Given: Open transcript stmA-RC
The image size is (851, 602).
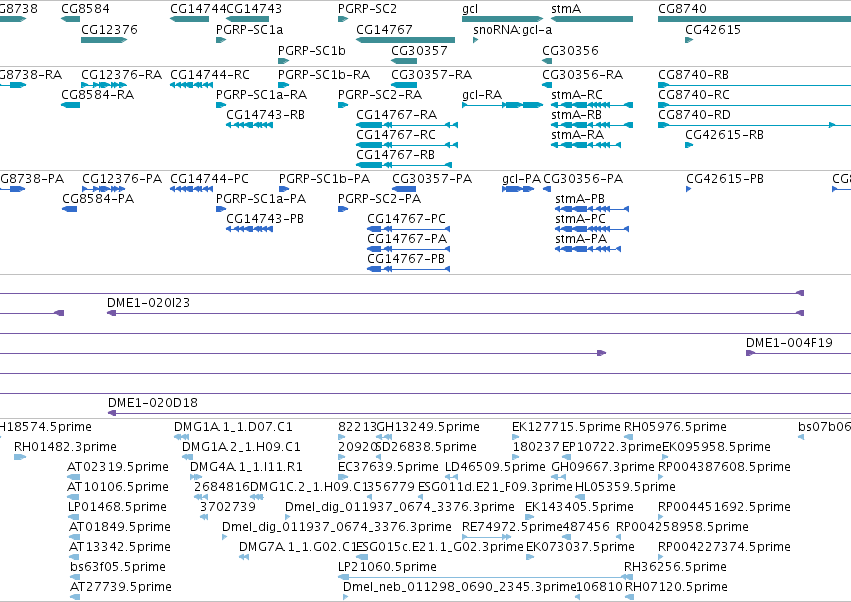Looking at the screenshot, I should tap(576, 94).
